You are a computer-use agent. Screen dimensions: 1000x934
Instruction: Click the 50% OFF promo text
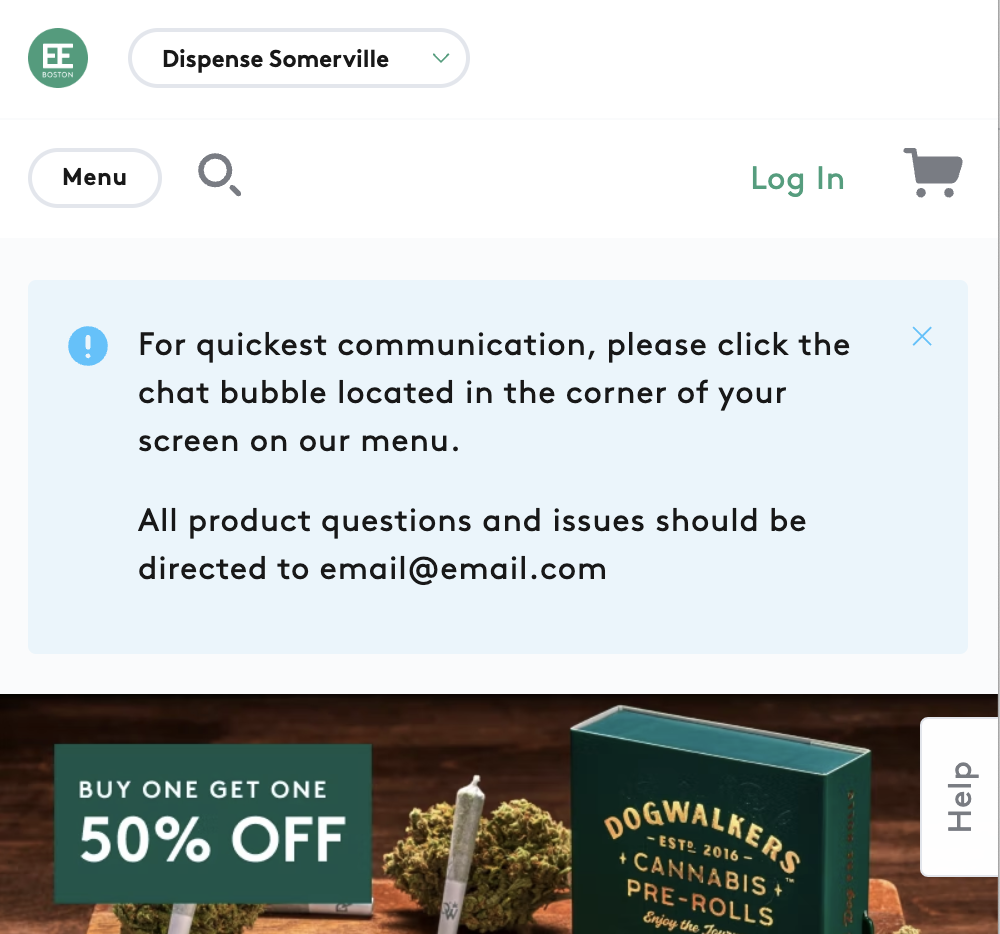click(x=212, y=840)
